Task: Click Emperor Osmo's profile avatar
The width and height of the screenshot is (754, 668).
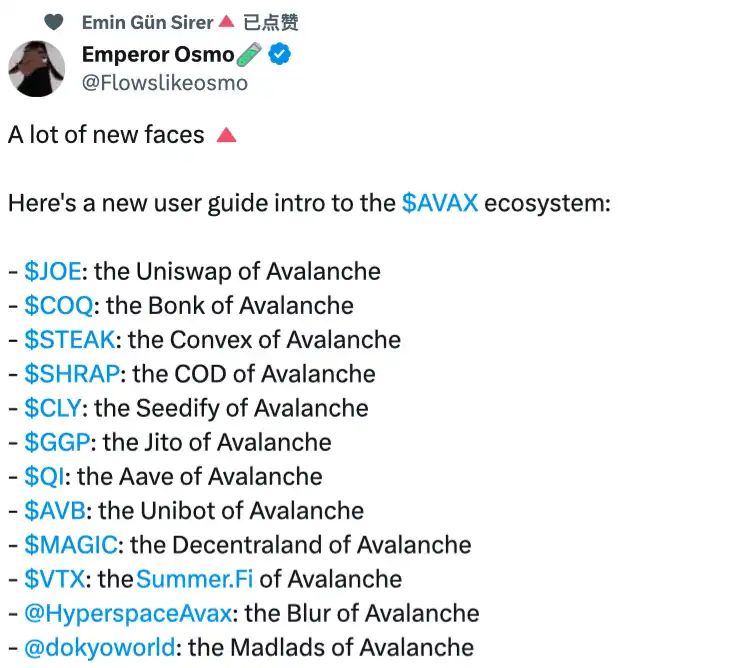Action: tap(37, 70)
